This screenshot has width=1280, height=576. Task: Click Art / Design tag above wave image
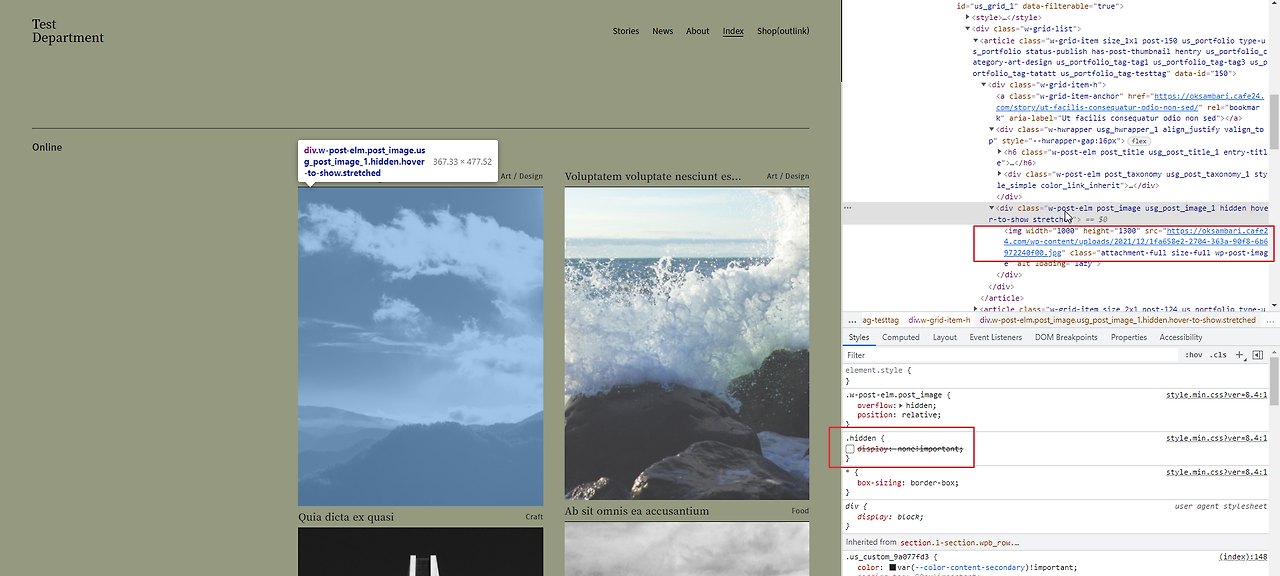point(788,176)
